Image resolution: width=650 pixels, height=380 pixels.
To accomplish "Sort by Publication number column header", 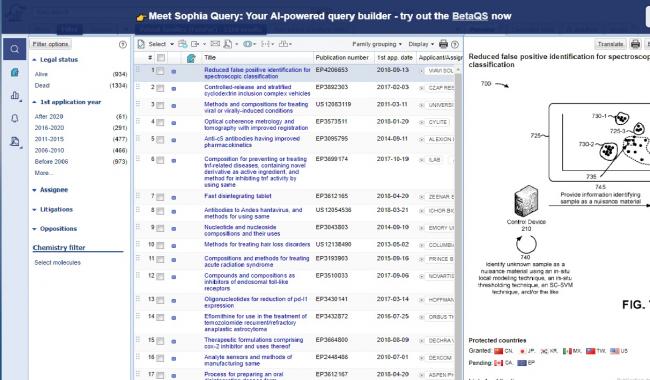I will tap(342, 58).
